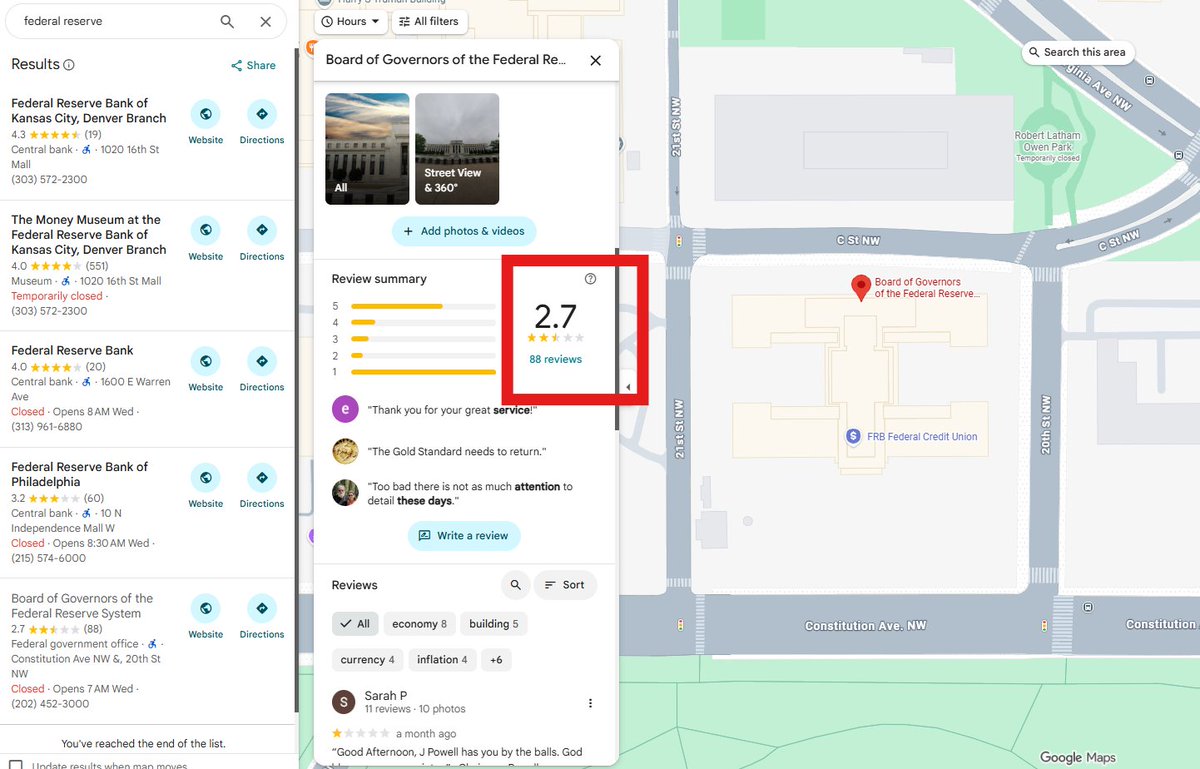Clear the 'federal reserve' search text
Image resolution: width=1200 pixels, height=769 pixels.
coord(265,21)
